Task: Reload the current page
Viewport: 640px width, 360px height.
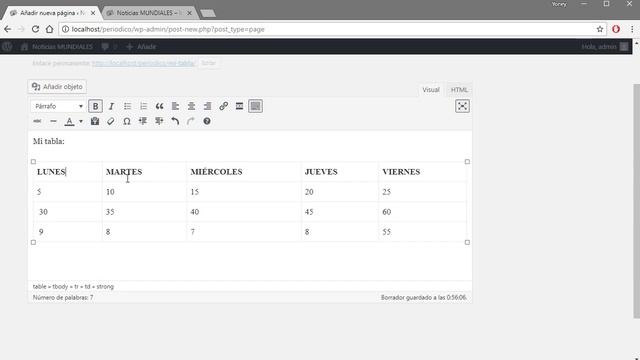Action: pyautogui.click(x=36, y=29)
